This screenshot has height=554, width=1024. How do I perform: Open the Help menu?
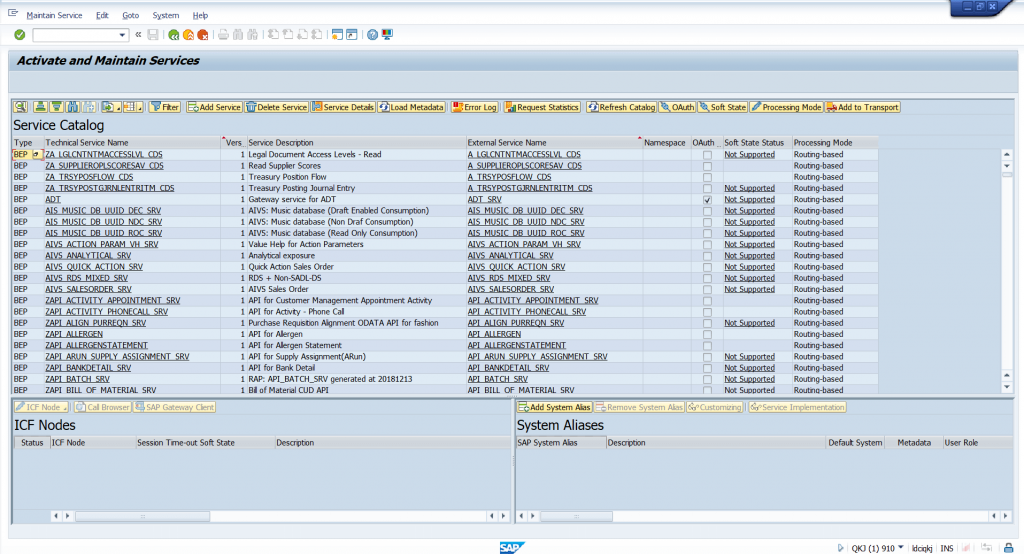(x=200, y=15)
